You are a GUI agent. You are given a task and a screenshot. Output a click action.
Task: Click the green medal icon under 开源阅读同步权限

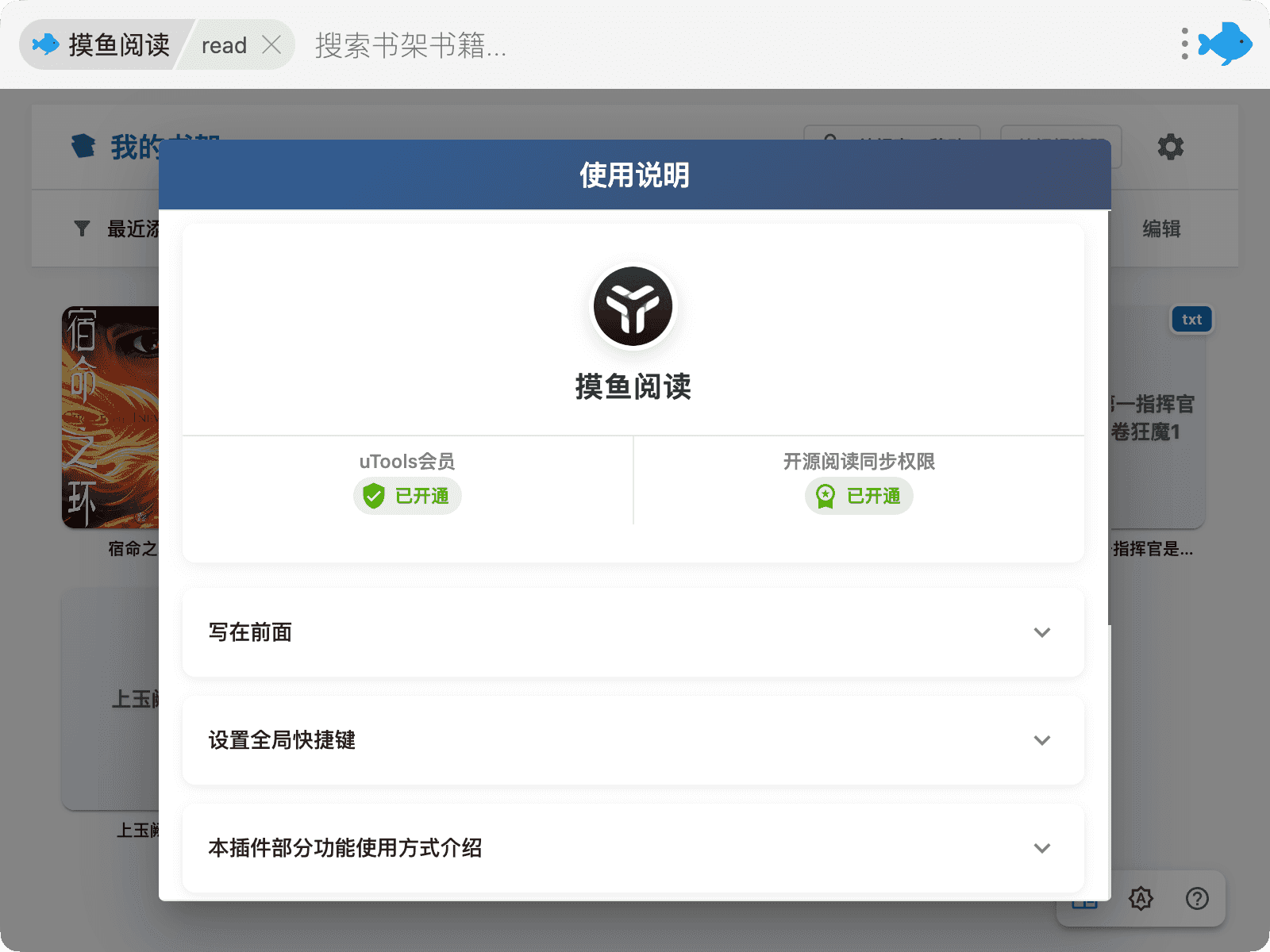tap(825, 497)
